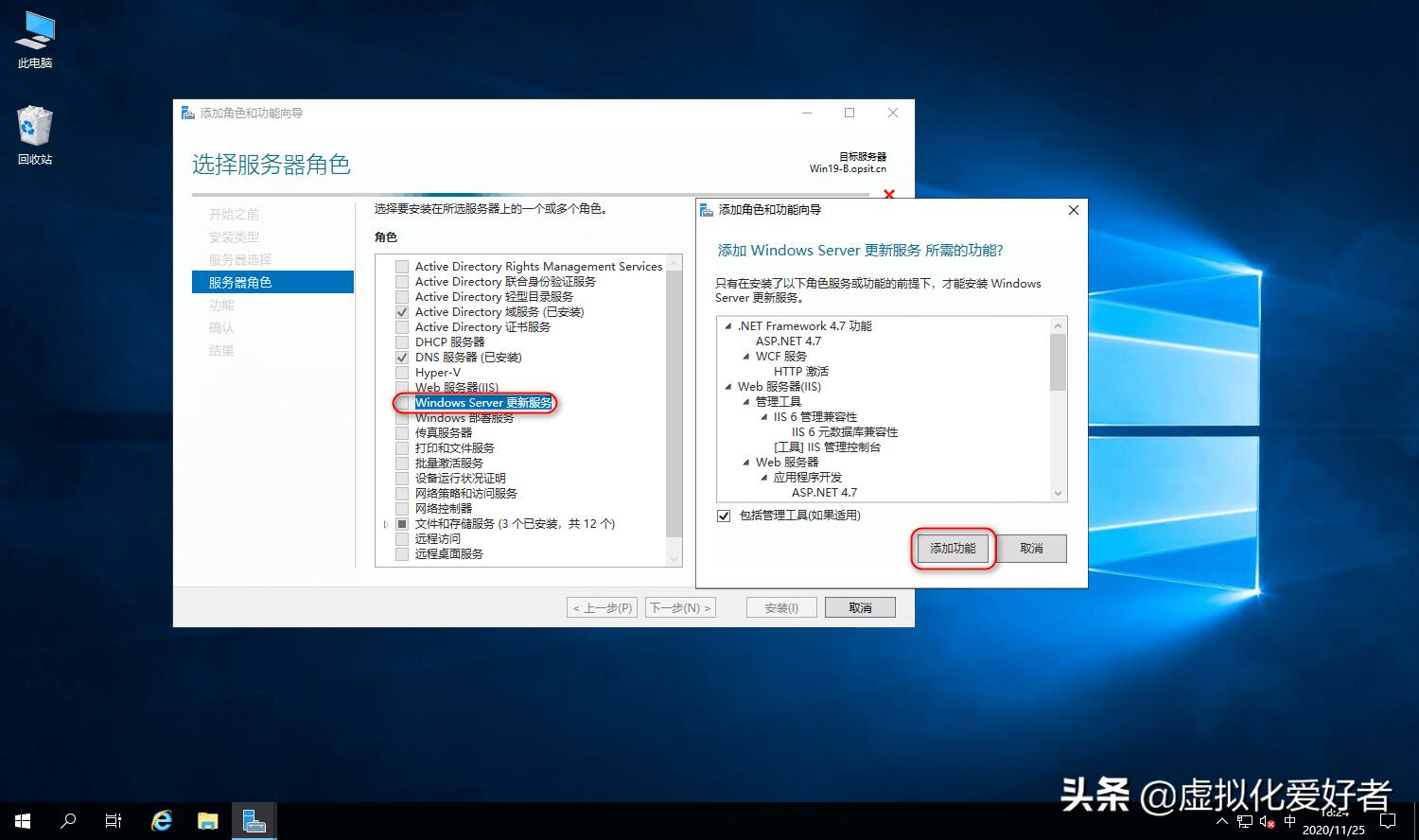Collapse the Web 服务器(IIS) node

tap(730, 386)
